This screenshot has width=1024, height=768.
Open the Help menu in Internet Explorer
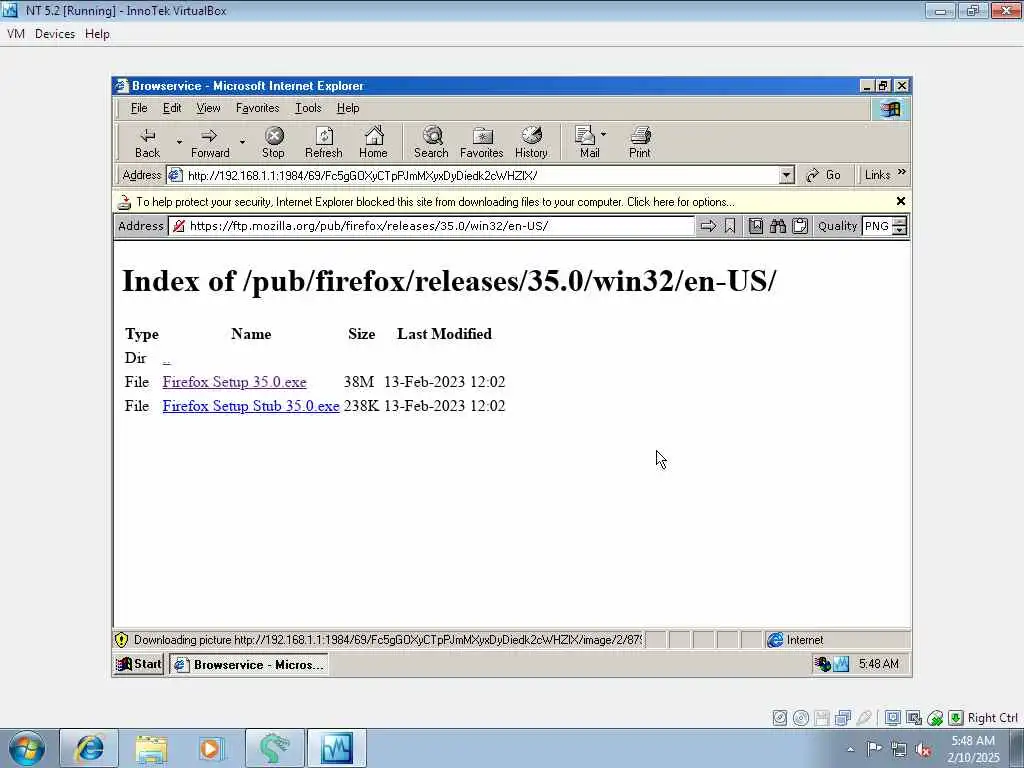348,108
